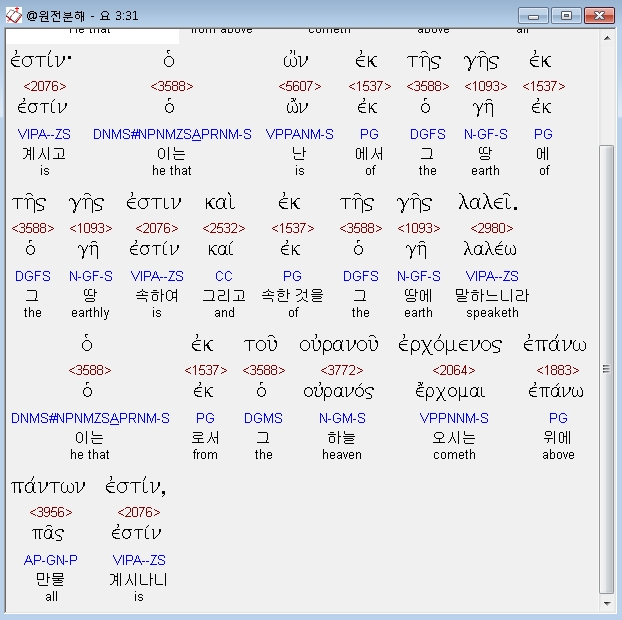The width and height of the screenshot is (622, 620).
Task: Click the Greek word καὶ in second row
Action: coord(220,202)
